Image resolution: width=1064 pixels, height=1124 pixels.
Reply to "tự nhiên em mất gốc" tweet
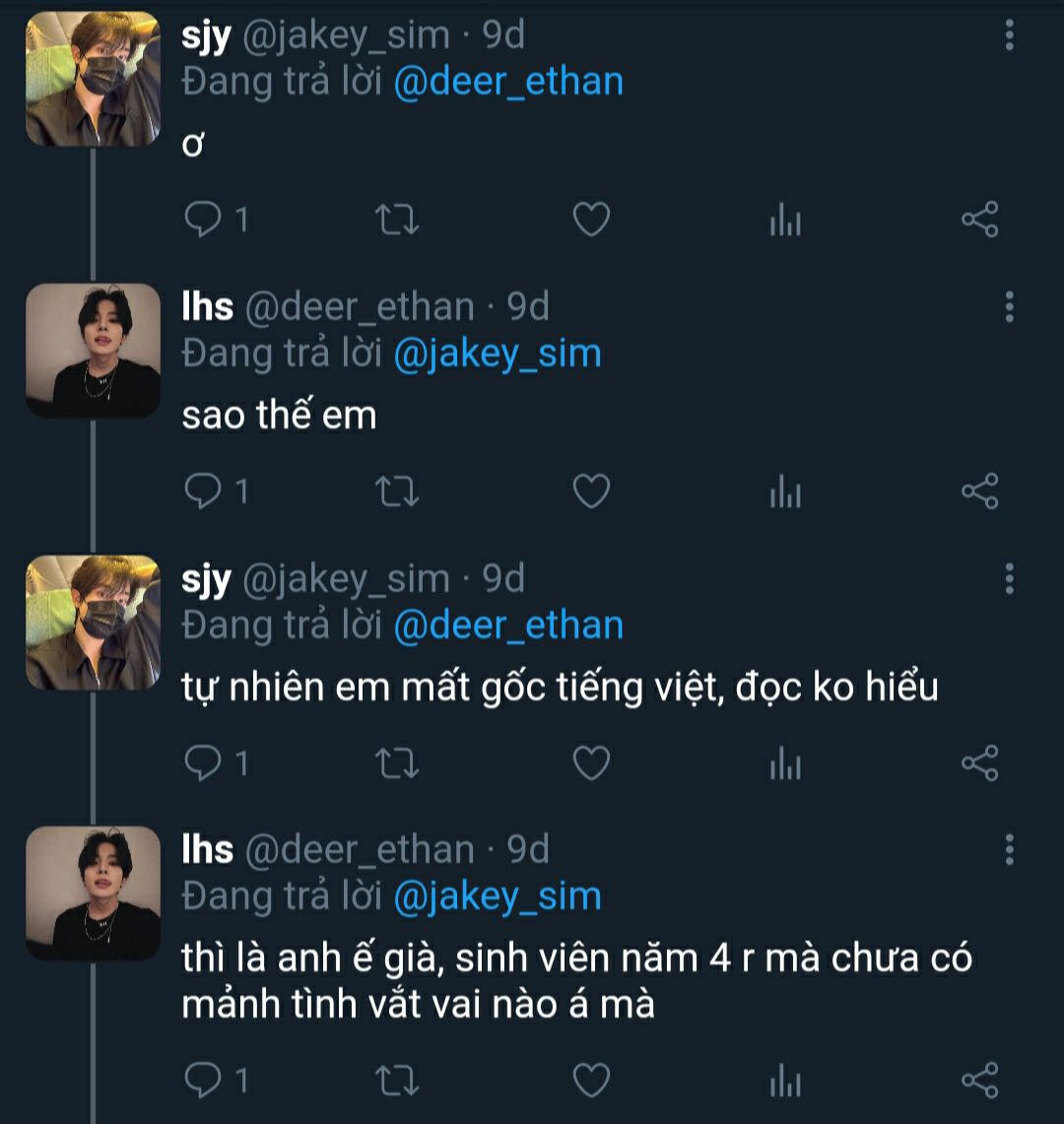[202, 762]
